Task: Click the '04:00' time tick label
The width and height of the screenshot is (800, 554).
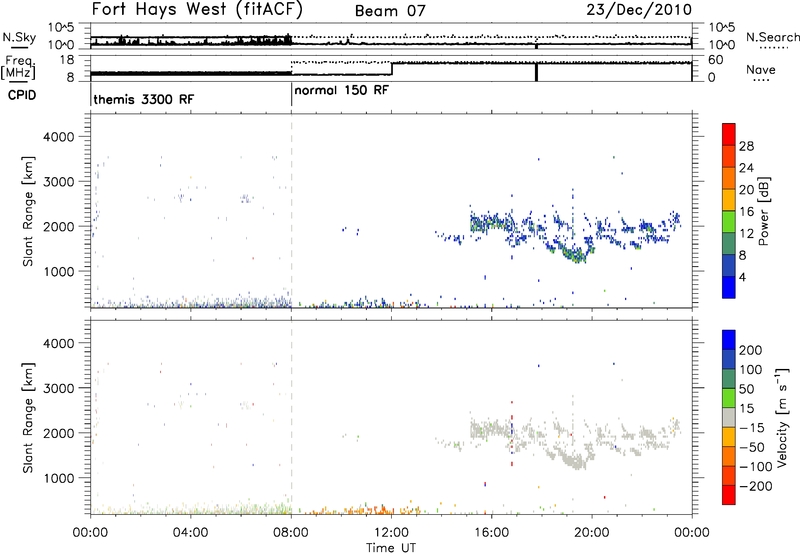Action: (191, 533)
